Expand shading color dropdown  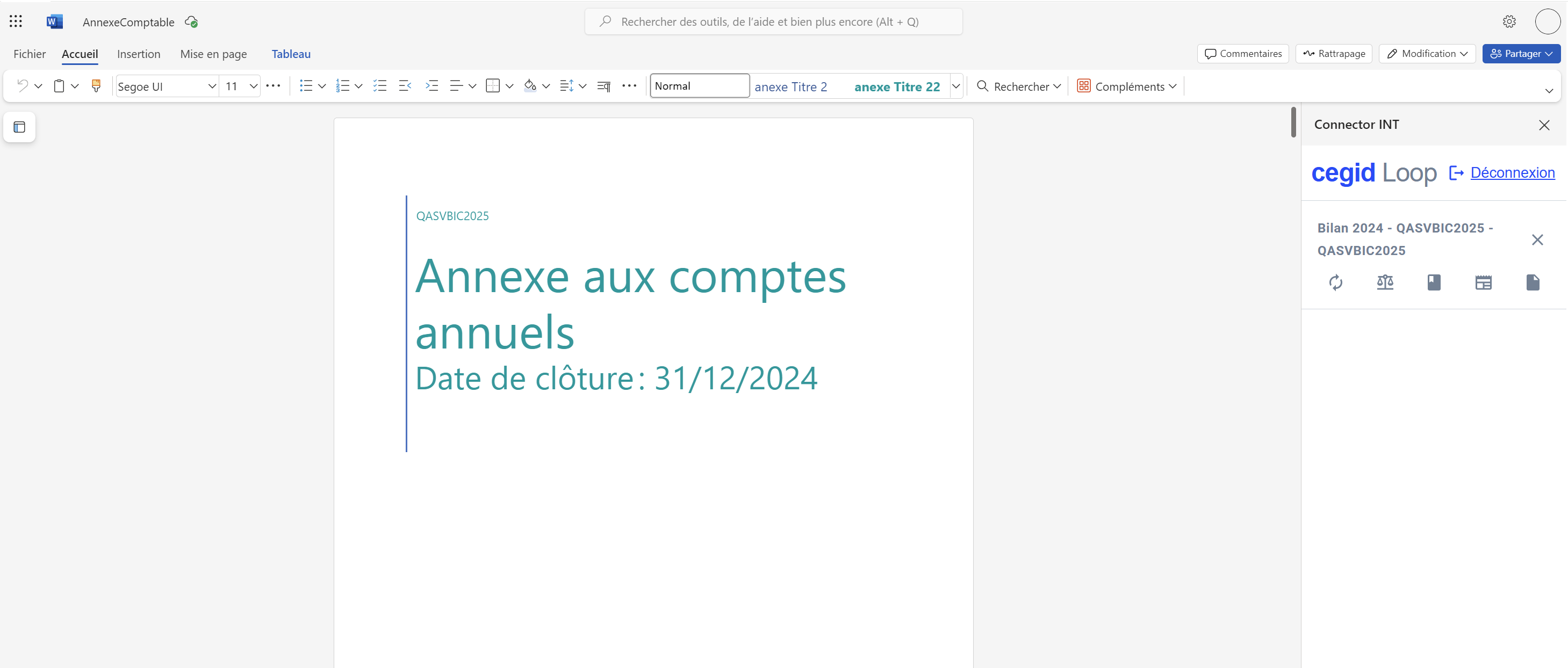coord(546,86)
